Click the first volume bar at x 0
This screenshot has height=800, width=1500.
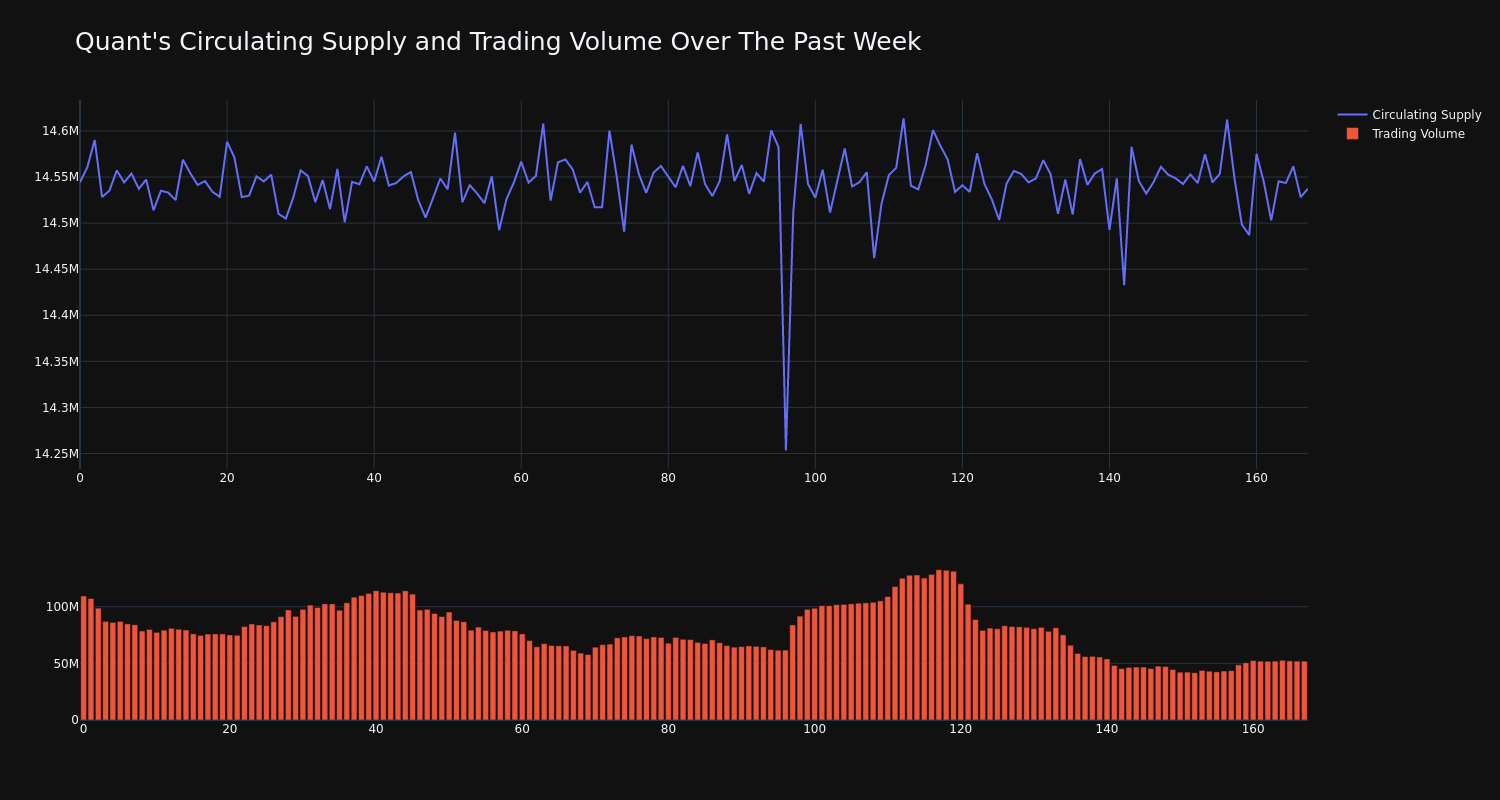(83, 658)
